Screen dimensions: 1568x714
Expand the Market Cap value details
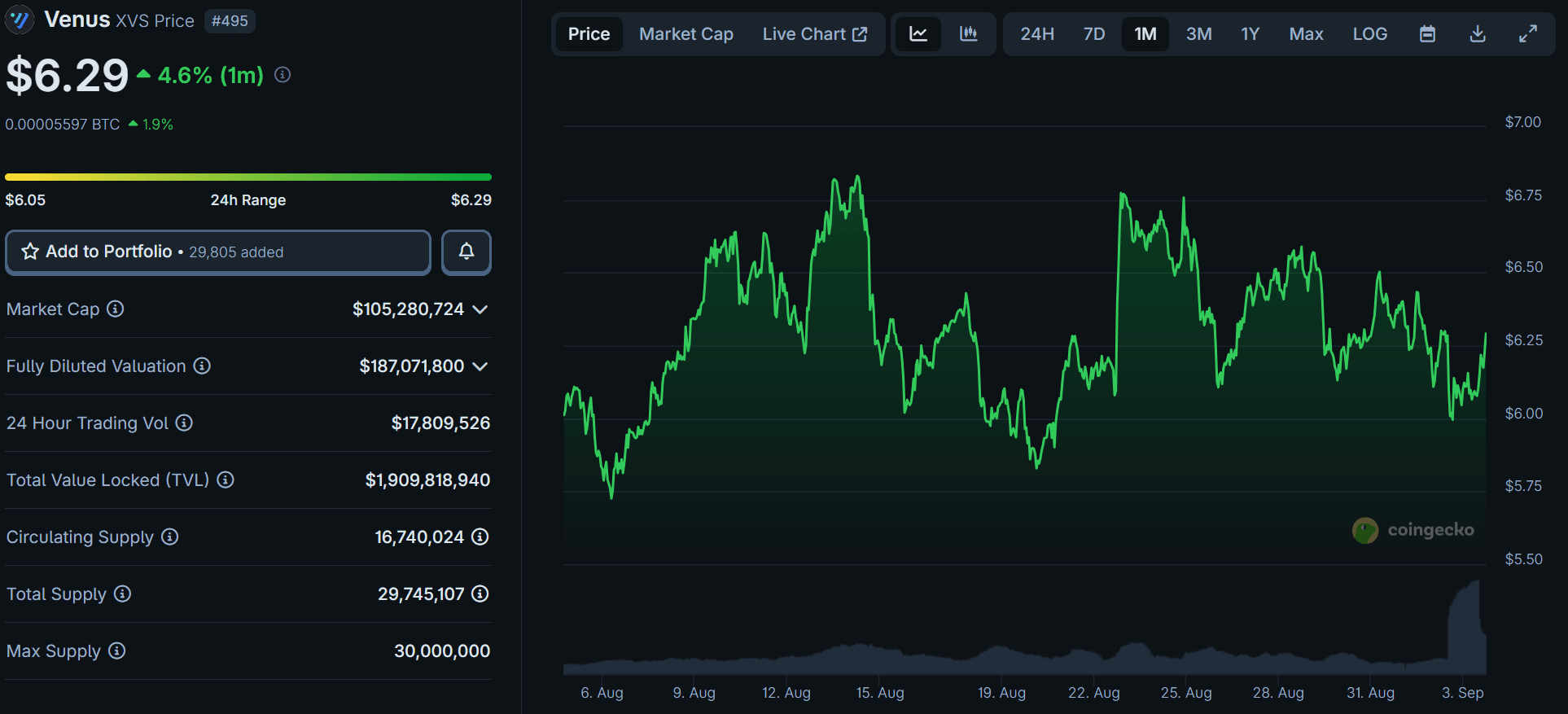pyautogui.click(x=480, y=309)
